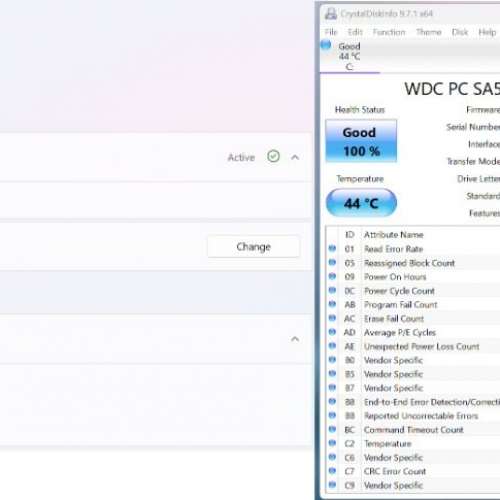Open the Disk menu
The width and height of the screenshot is (500, 500).
[x=460, y=32]
